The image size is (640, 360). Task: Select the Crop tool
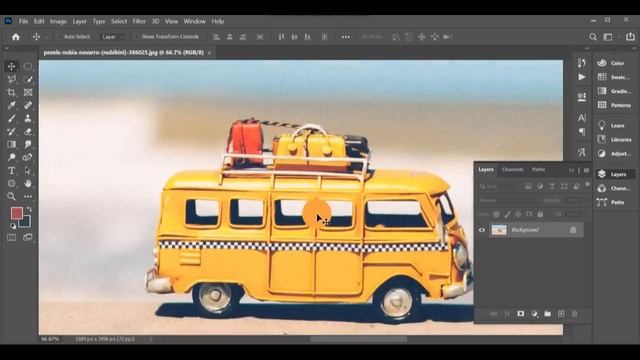point(11,92)
